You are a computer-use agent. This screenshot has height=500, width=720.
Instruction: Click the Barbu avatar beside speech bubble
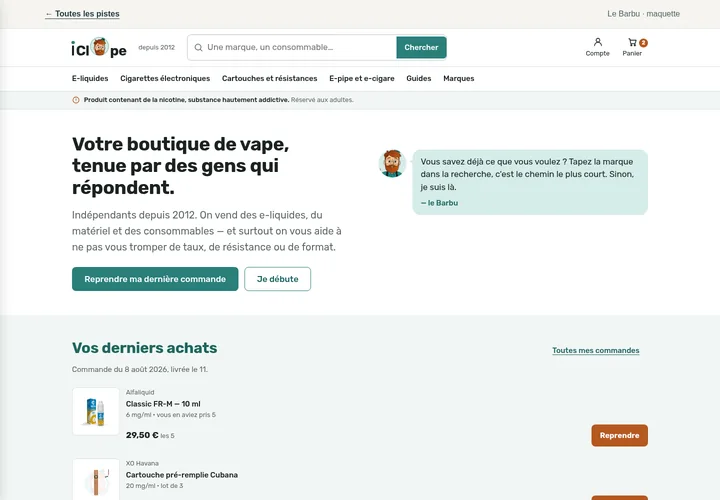coord(392,163)
